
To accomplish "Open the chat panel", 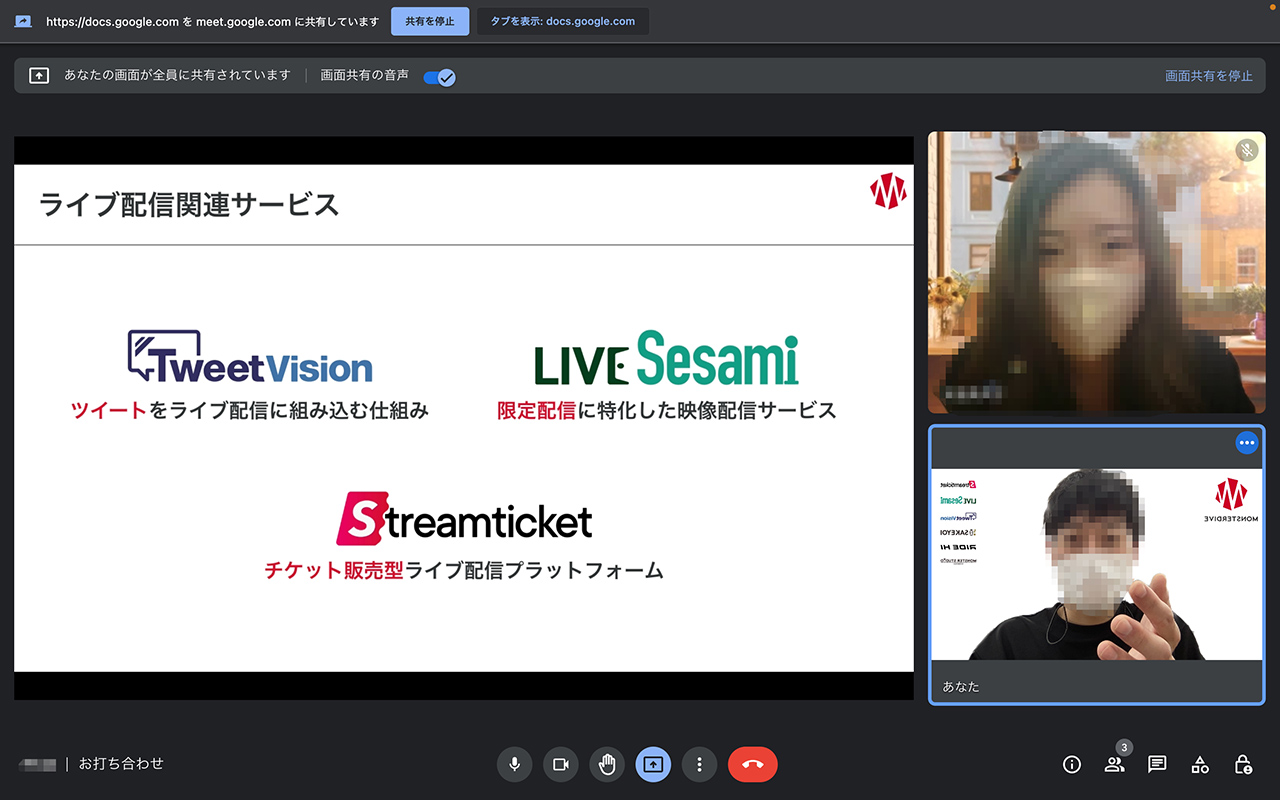I will click(1157, 764).
